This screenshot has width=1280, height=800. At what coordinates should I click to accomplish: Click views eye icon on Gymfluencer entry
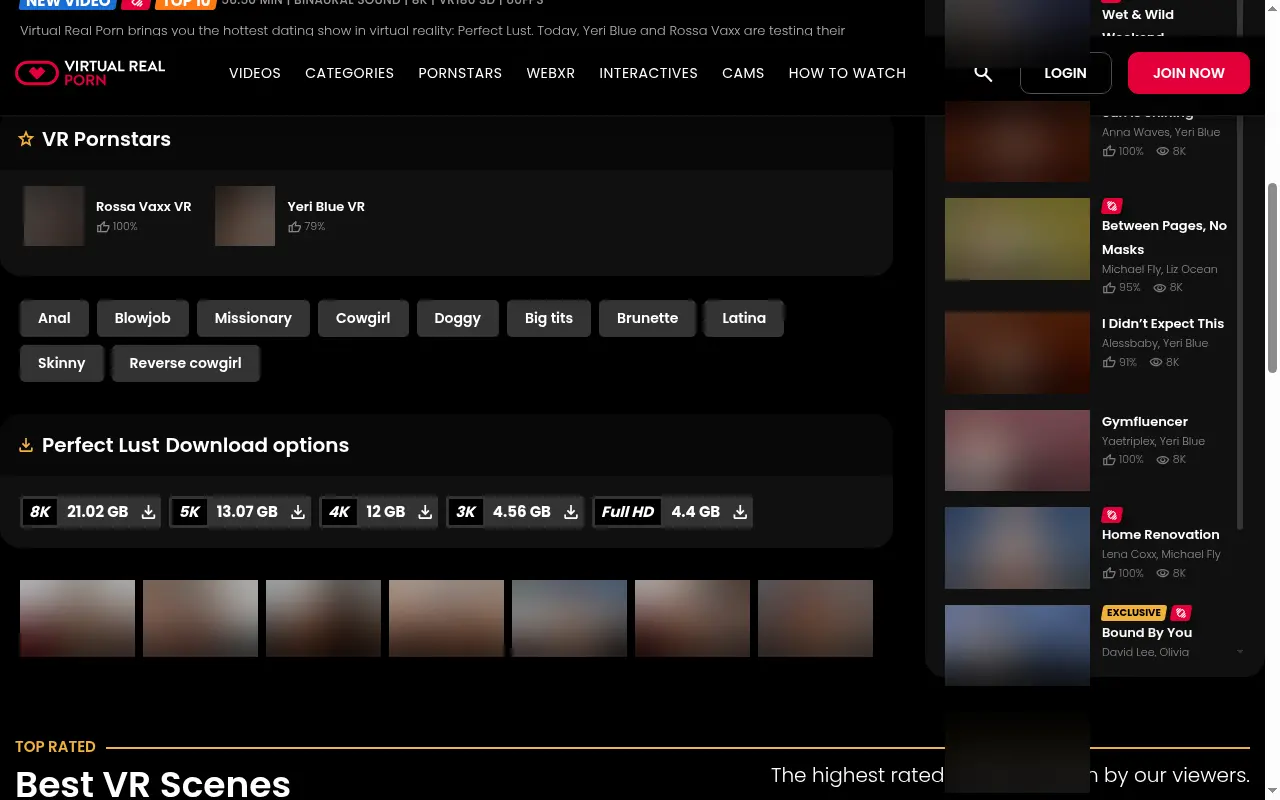coord(1163,460)
